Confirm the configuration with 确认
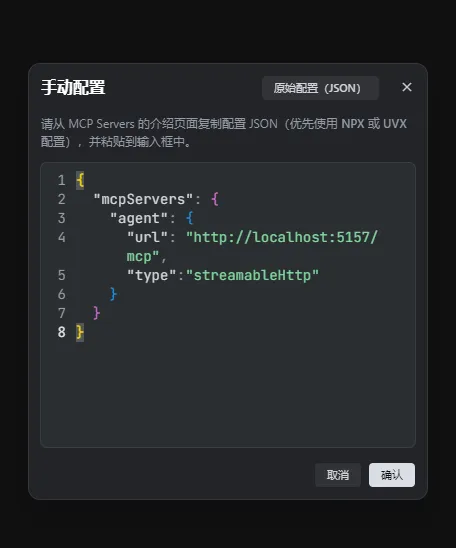Viewport: 456px width, 548px height. pyautogui.click(x=392, y=475)
